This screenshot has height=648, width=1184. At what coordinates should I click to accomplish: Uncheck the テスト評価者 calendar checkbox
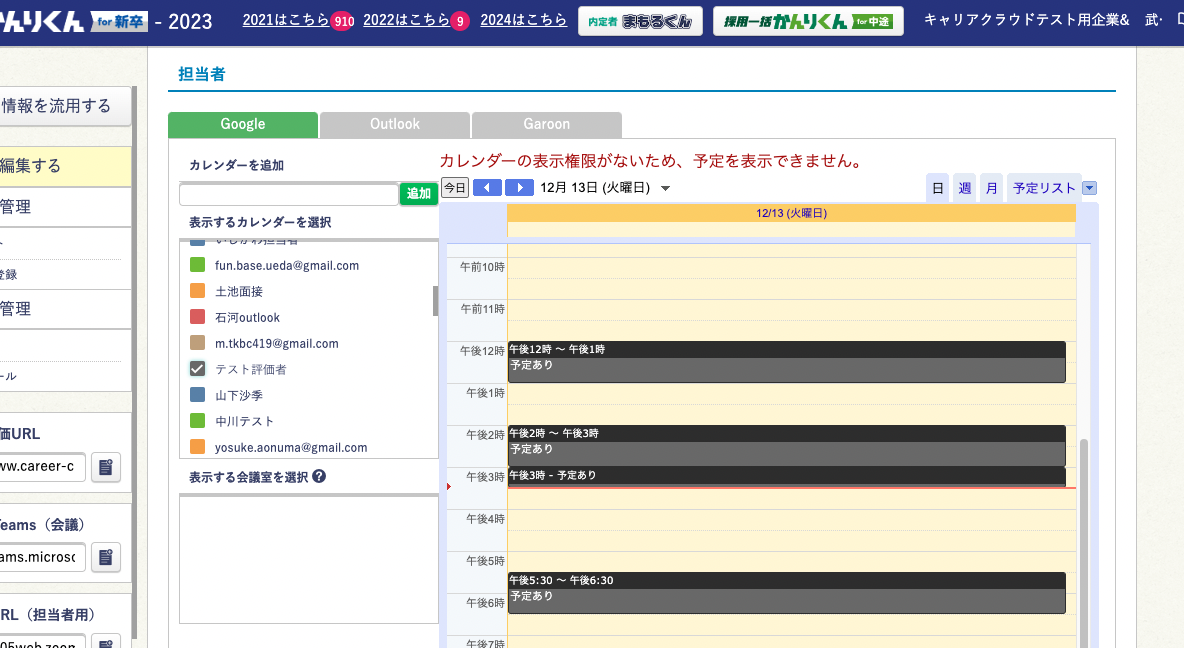(x=197, y=369)
